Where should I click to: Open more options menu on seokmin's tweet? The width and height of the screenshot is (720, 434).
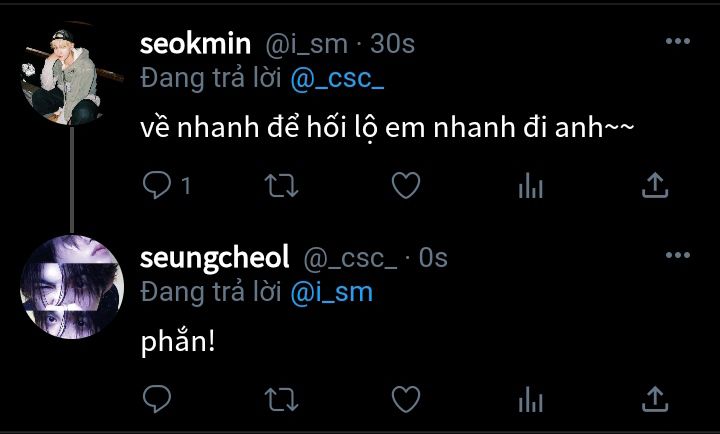(x=677, y=42)
